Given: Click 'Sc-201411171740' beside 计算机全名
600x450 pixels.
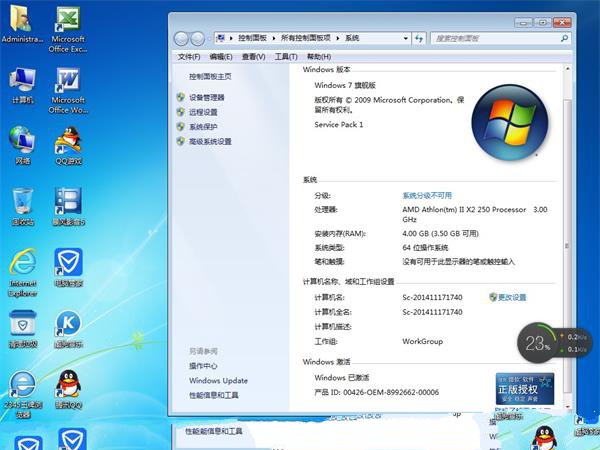Looking at the screenshot, I should pyautogui.click(x=432, y=312).
